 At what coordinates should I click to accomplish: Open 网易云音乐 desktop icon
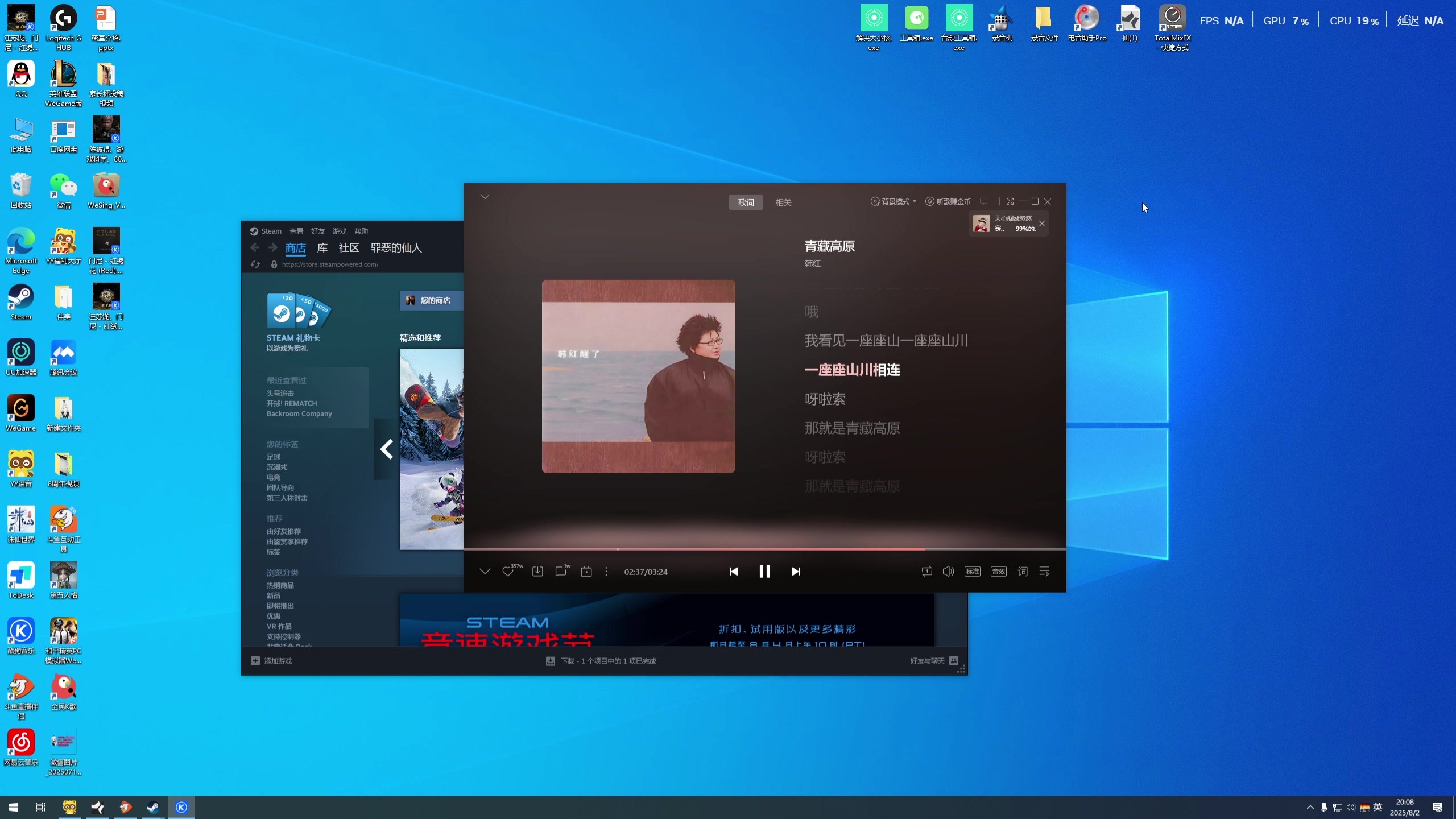[21, 748]
